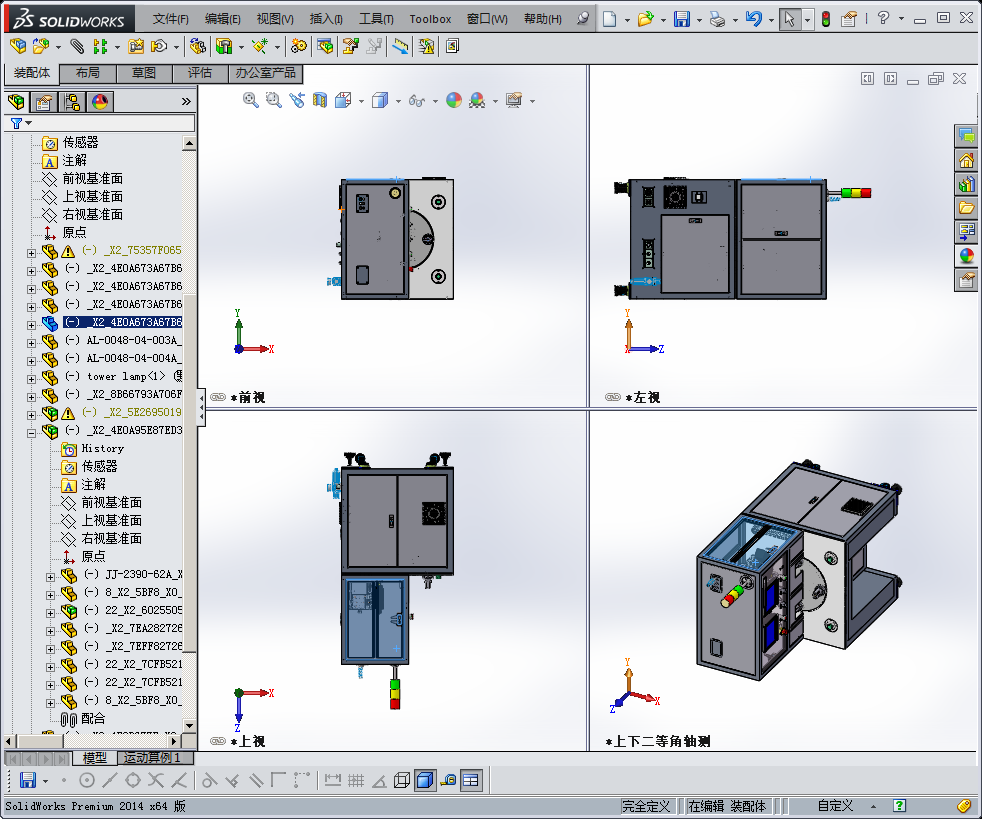Click the New Motion Study gear icon
982x819 pixels.
coord(299,46)
